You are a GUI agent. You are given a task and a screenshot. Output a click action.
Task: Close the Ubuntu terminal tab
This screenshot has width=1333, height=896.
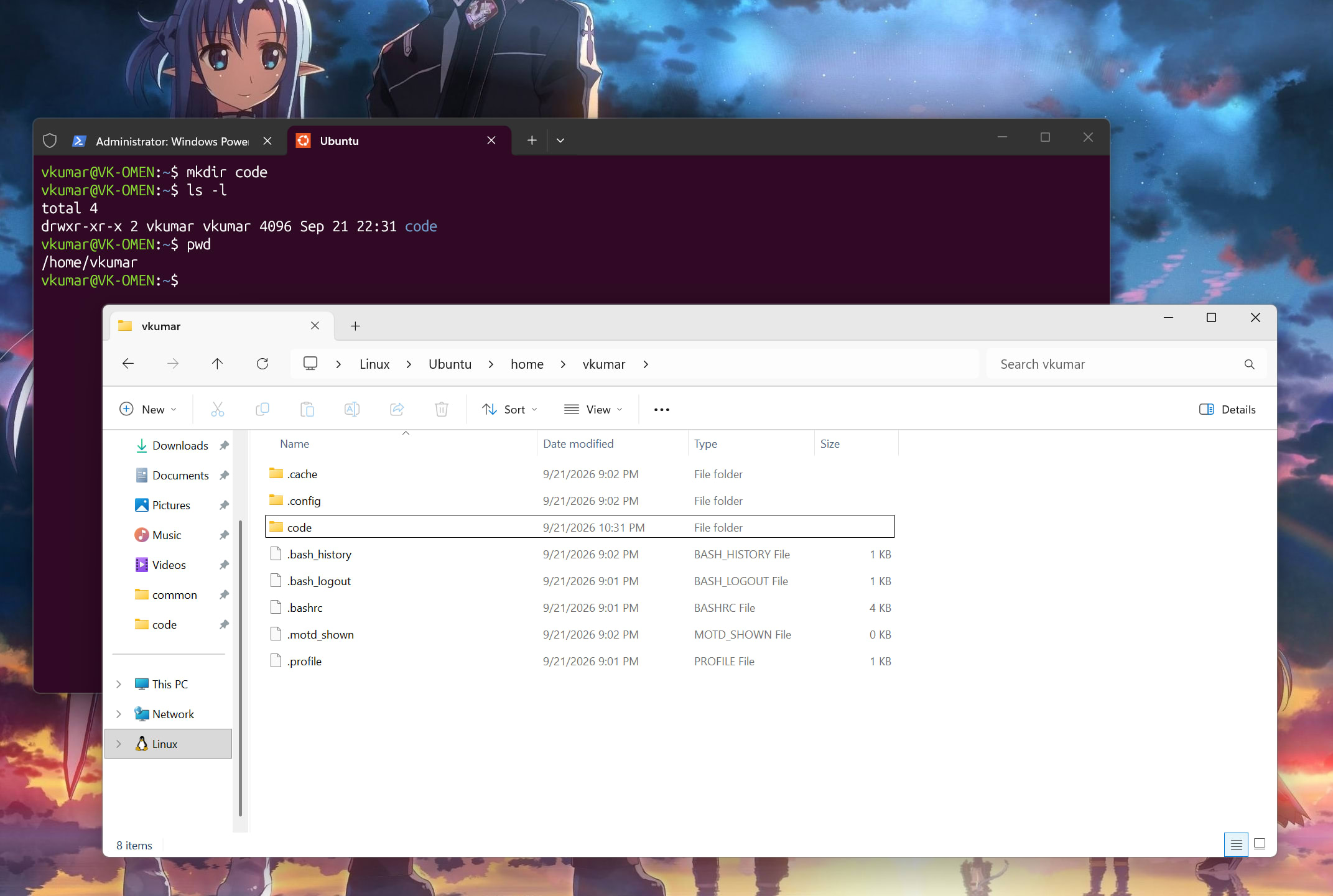491,141
